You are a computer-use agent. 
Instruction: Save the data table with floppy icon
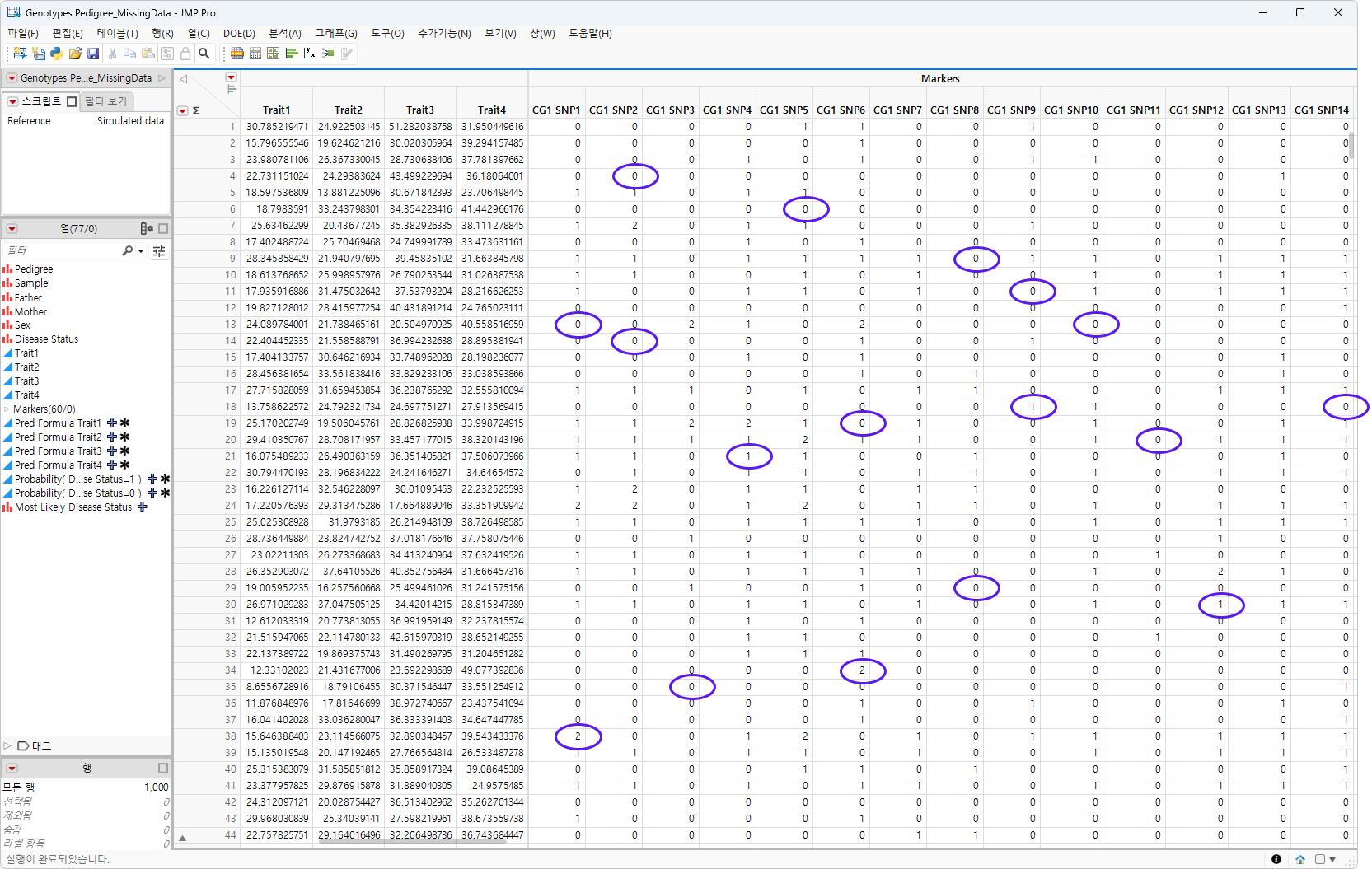click(x=93, y=54)
